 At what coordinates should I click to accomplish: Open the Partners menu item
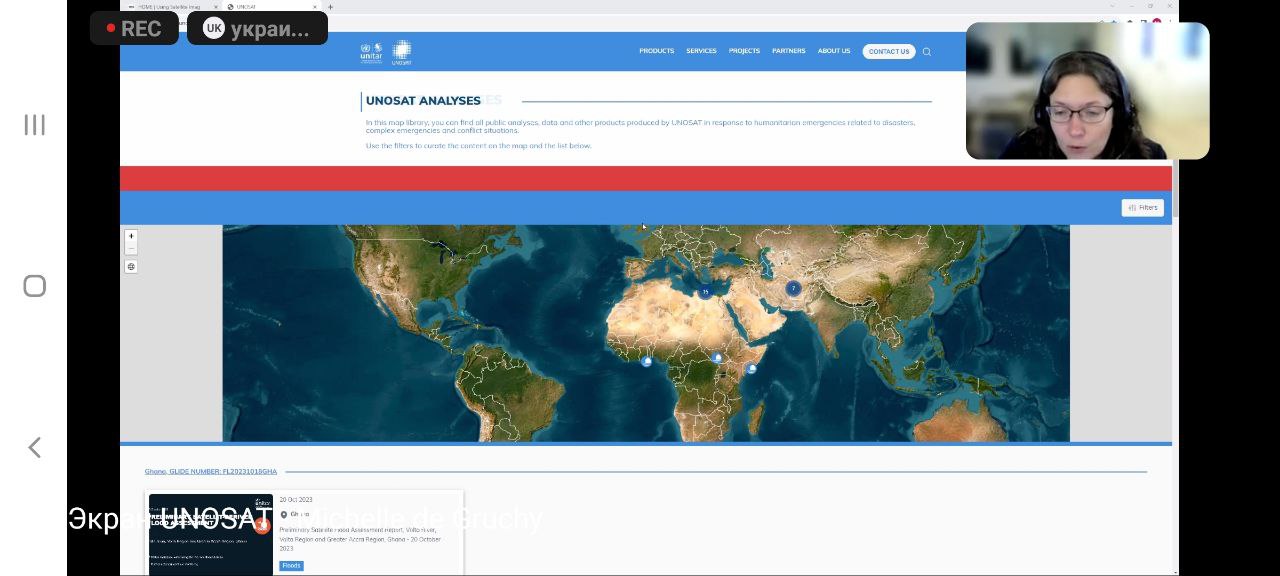pyautogui.click(x=788, y=51)
